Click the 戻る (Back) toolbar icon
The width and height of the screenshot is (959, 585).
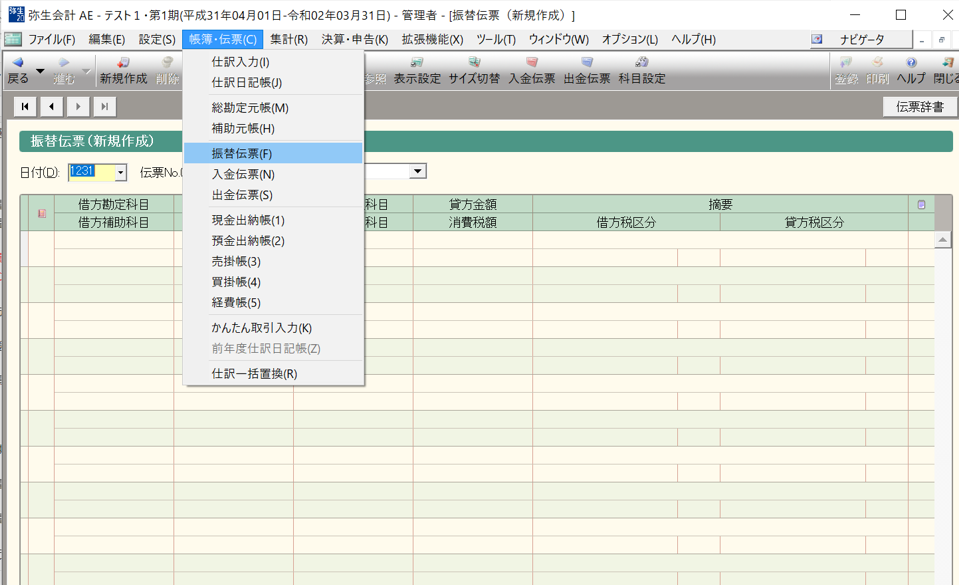(x=18, y=70)
